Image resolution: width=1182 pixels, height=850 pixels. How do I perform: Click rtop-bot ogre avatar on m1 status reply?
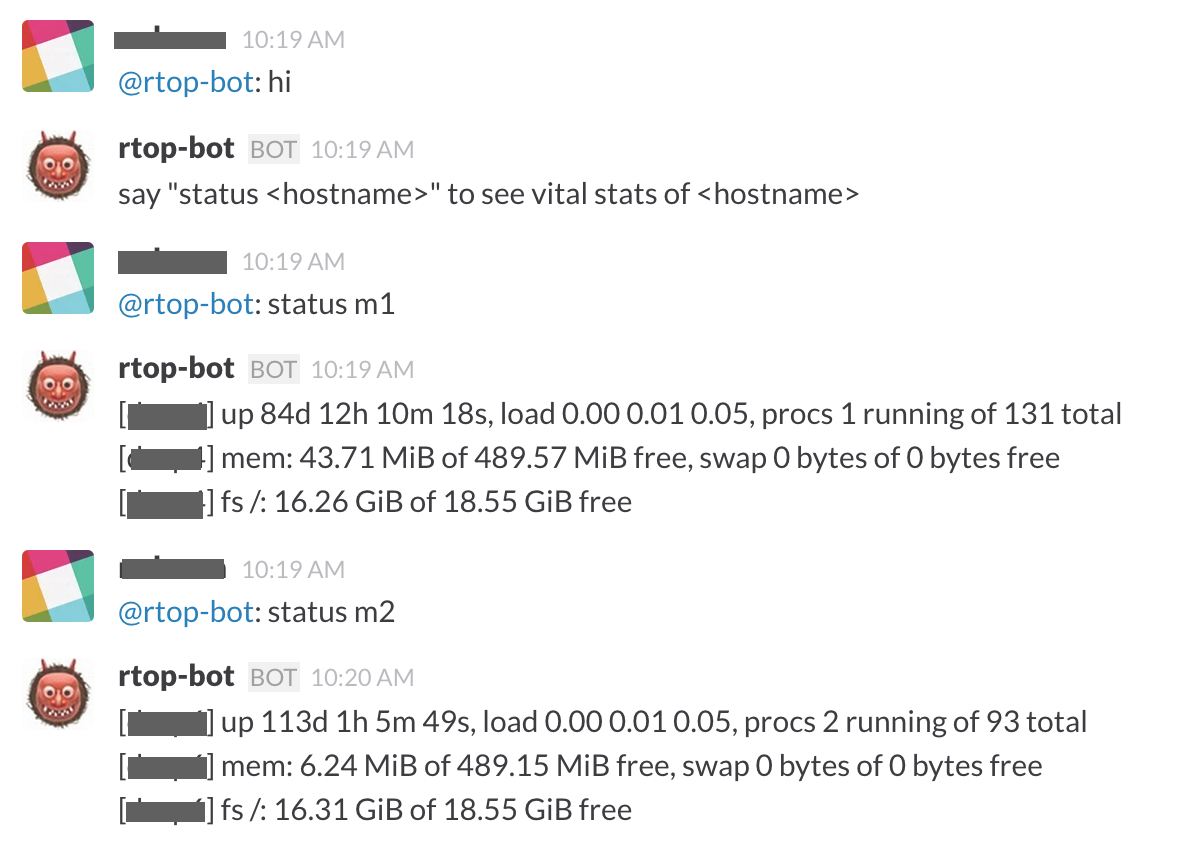(58, 386)
